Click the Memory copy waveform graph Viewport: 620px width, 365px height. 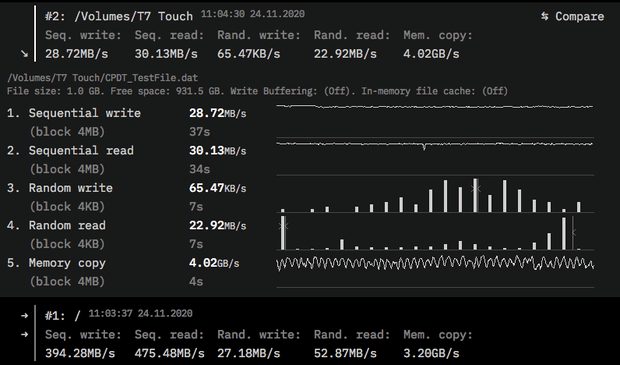[435, 270]
